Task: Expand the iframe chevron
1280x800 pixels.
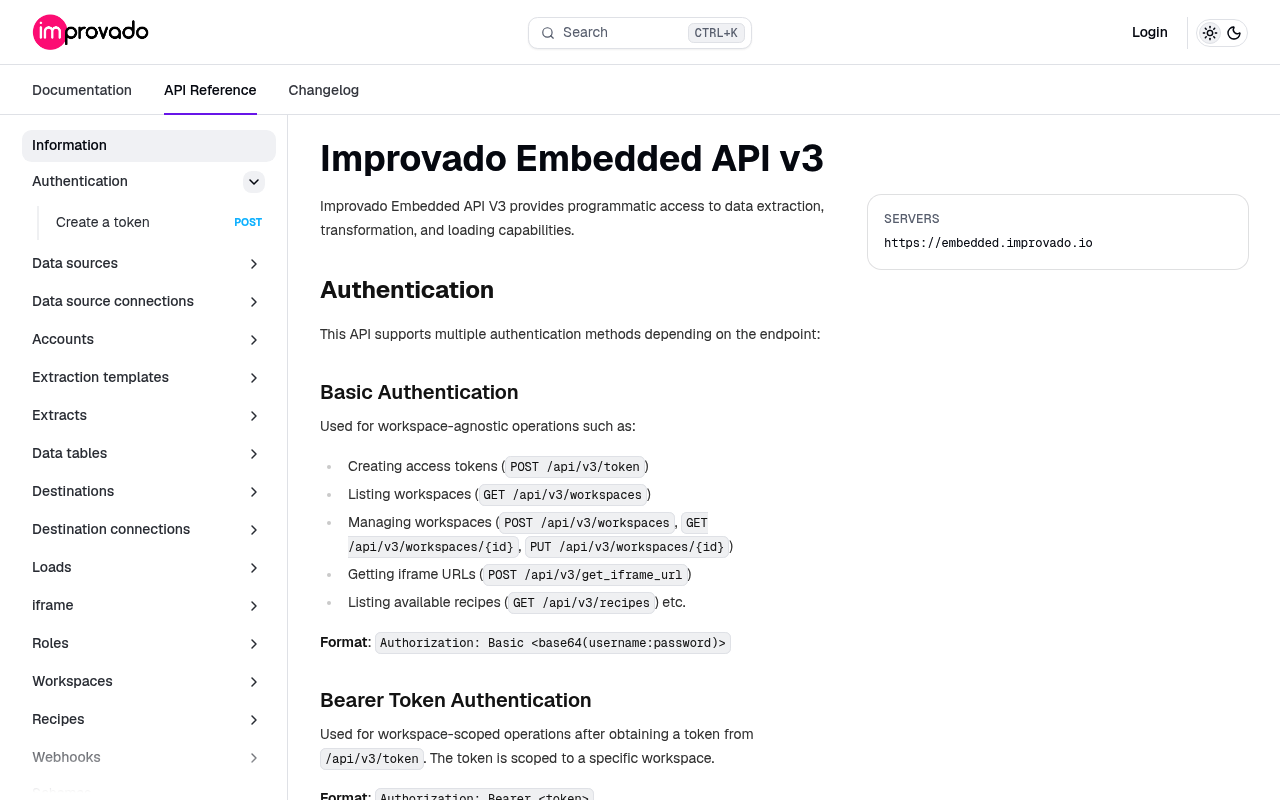Action: [254, 606]
